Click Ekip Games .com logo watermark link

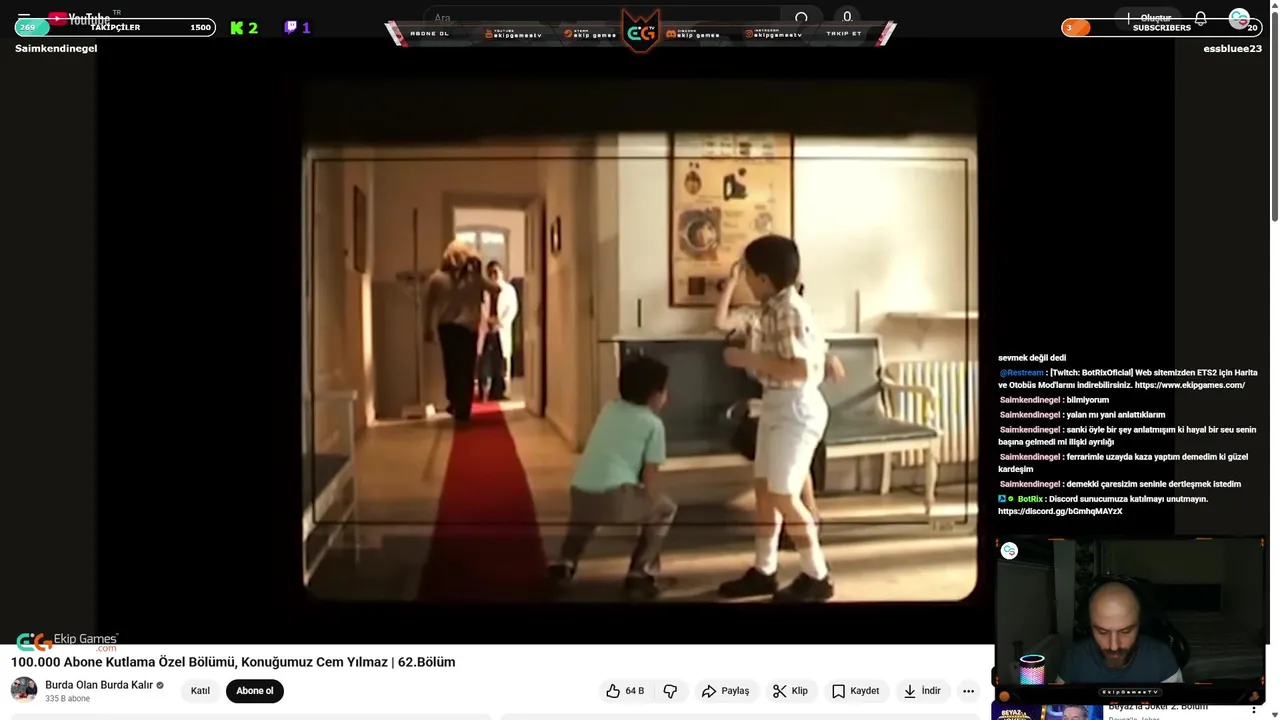pos(67,641)
